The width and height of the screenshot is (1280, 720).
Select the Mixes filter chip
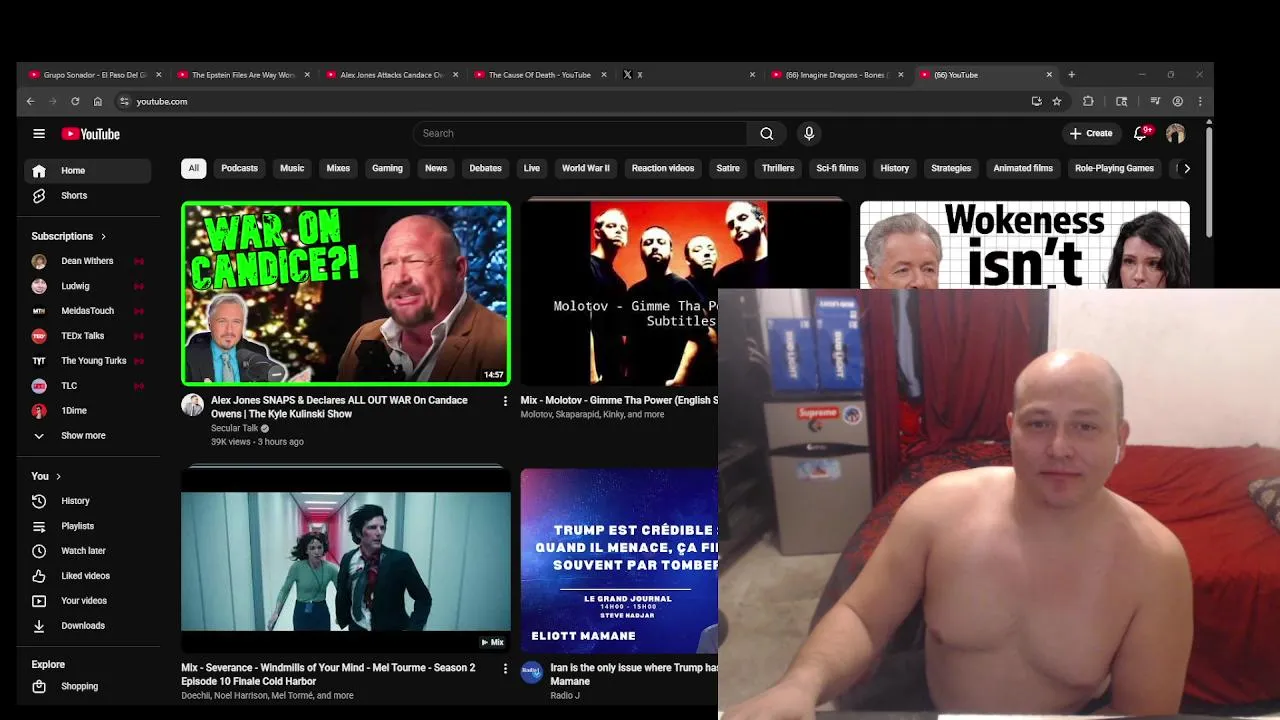[x=338, y=168]
